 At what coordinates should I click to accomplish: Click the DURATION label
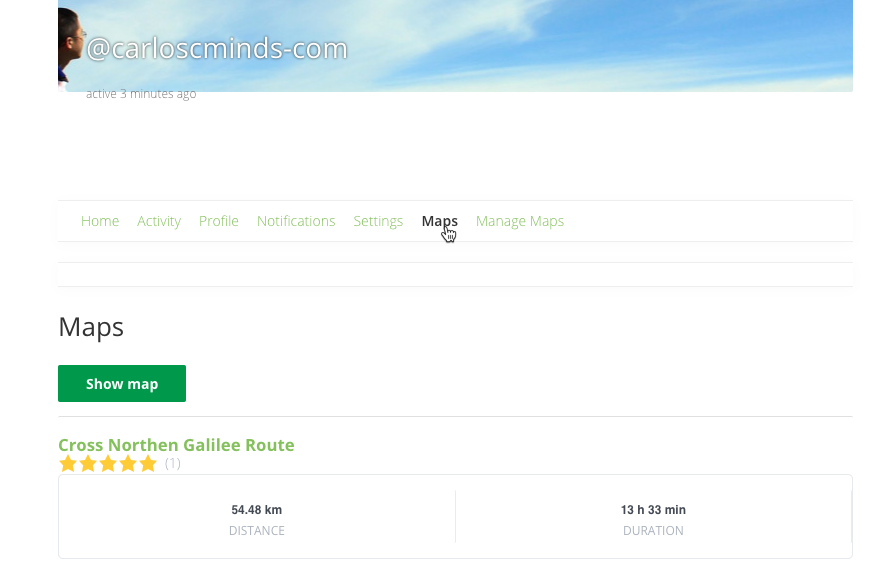(653, 531)
